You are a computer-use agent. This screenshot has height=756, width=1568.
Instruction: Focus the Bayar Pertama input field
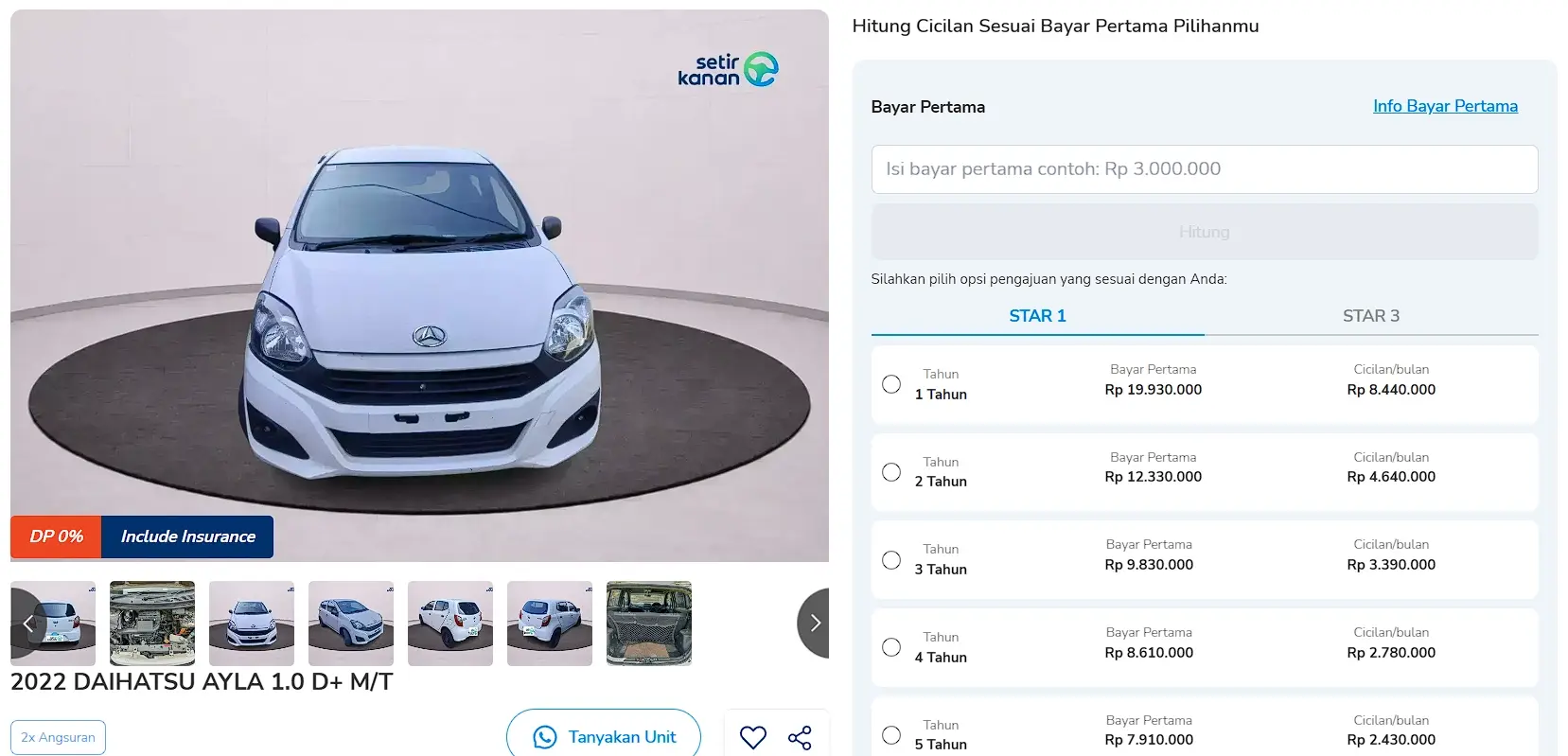[x=1205, y=169]
